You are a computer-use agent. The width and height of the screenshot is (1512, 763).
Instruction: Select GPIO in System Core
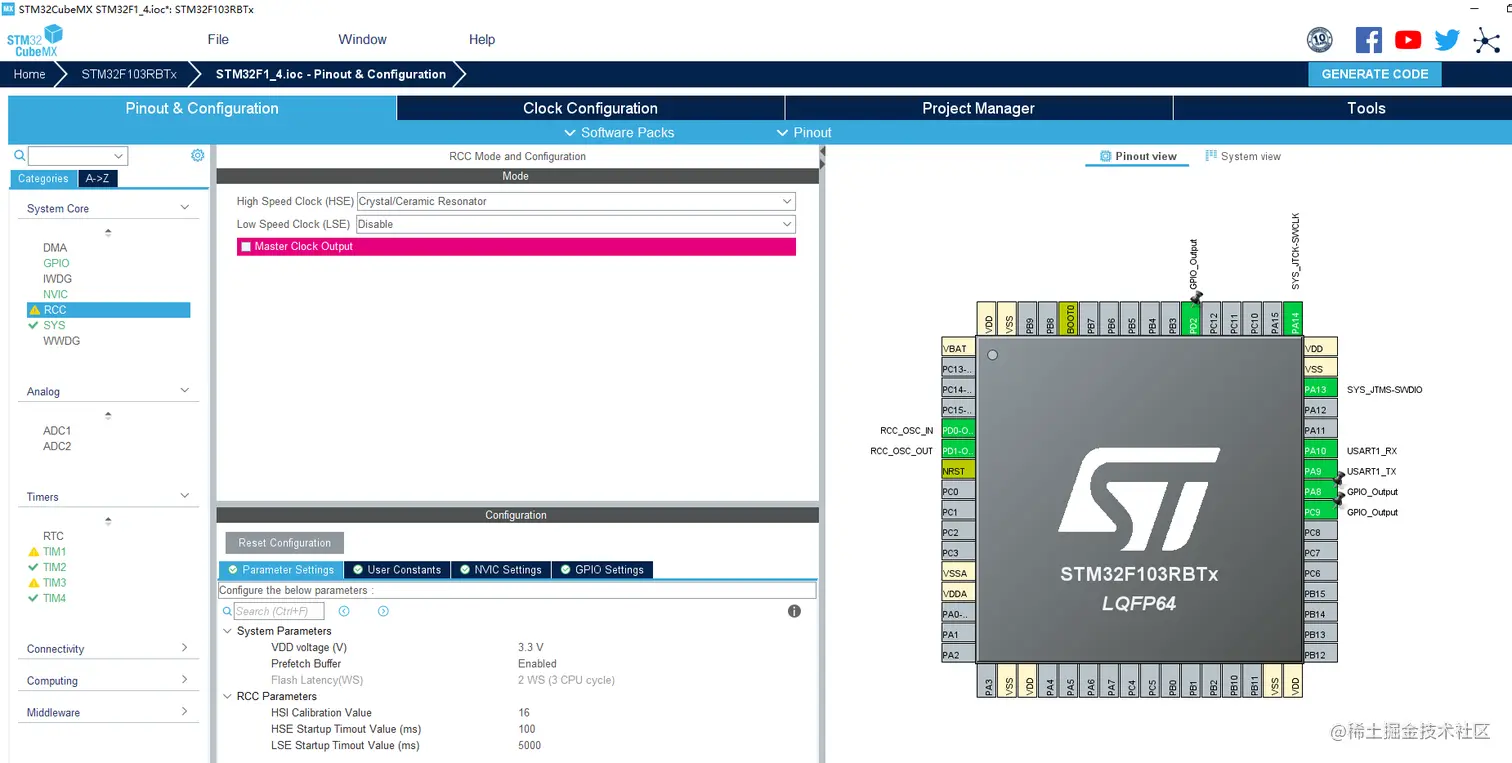coord(56,263)
